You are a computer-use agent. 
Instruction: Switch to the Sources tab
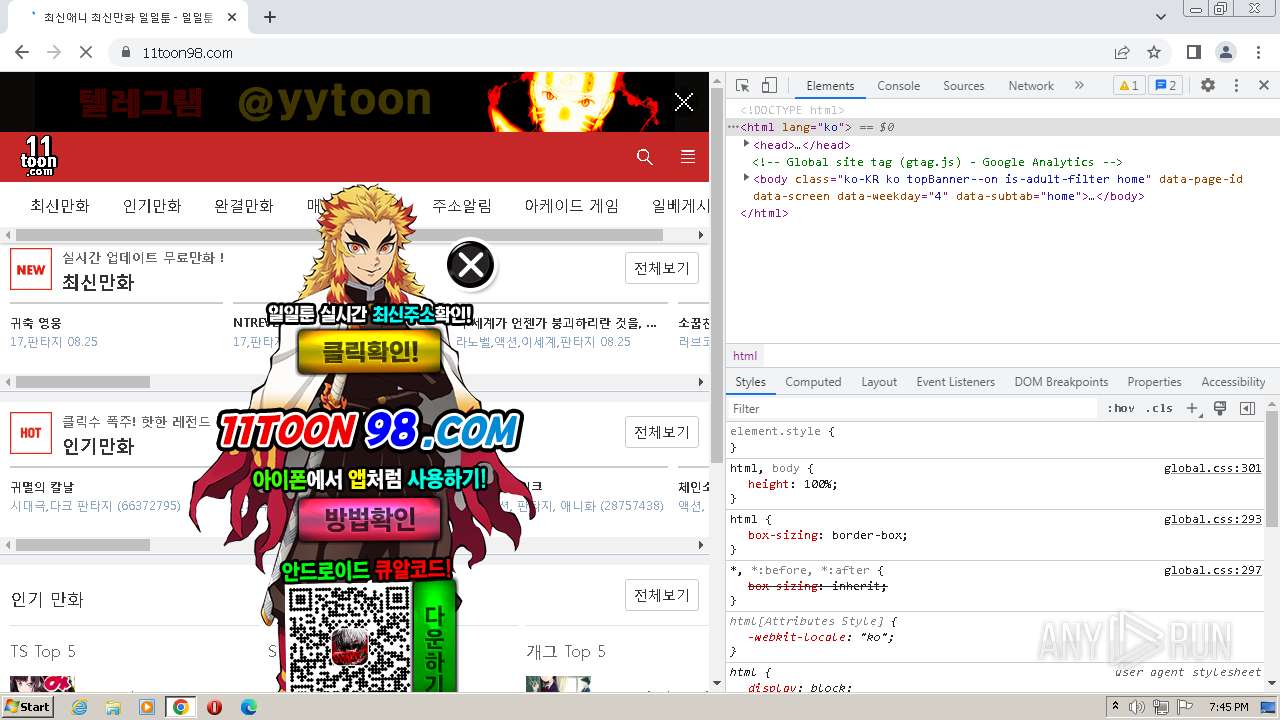point(963,86)
